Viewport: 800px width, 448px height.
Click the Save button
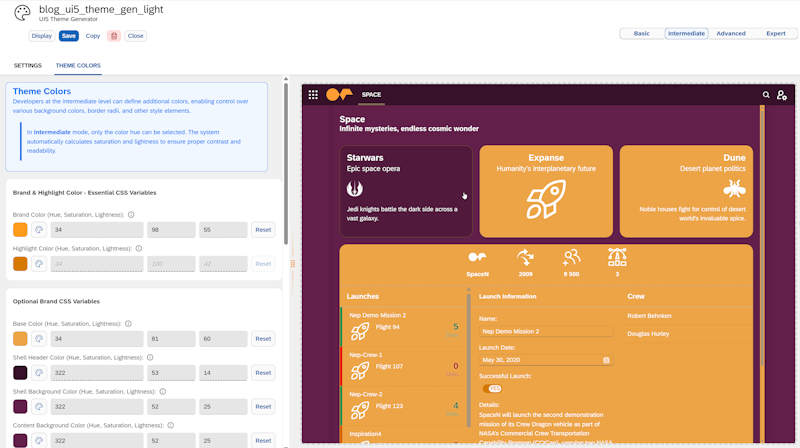pos(68,36)
